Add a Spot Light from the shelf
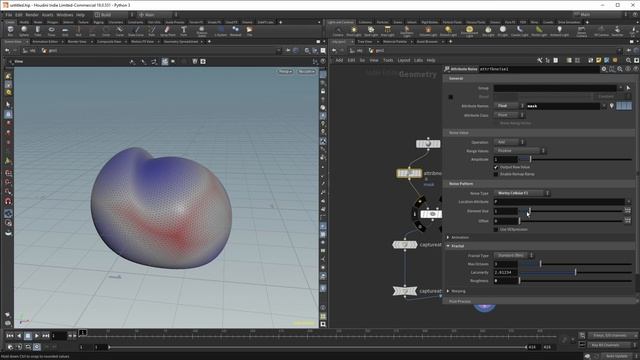This screenshot has height=360, width=640. 371,31
